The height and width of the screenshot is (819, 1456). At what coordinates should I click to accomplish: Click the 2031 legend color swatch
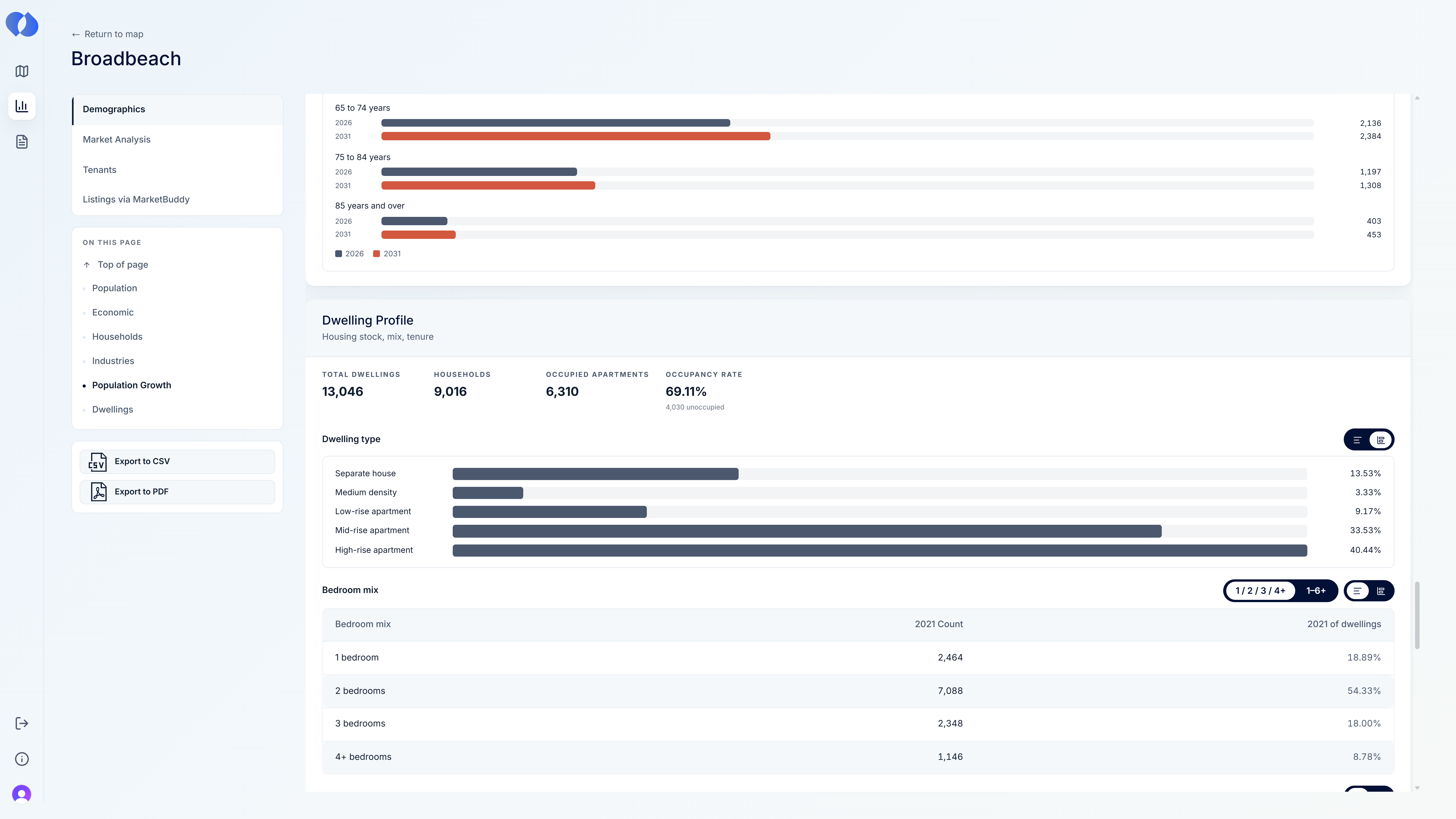point(377,254)
